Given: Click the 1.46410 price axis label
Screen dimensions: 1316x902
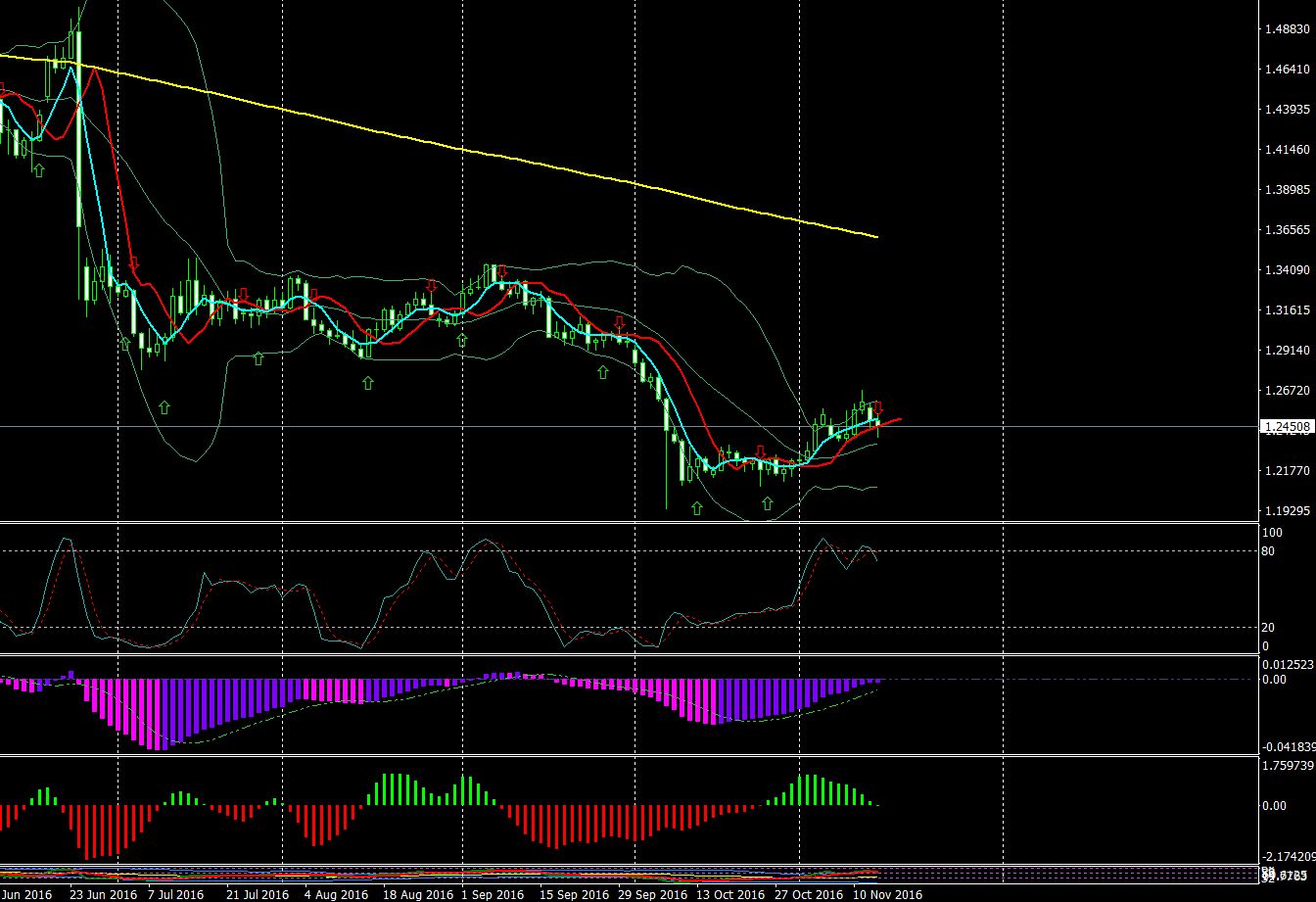Looking at the screenshot, I should tap(1288, 70).
